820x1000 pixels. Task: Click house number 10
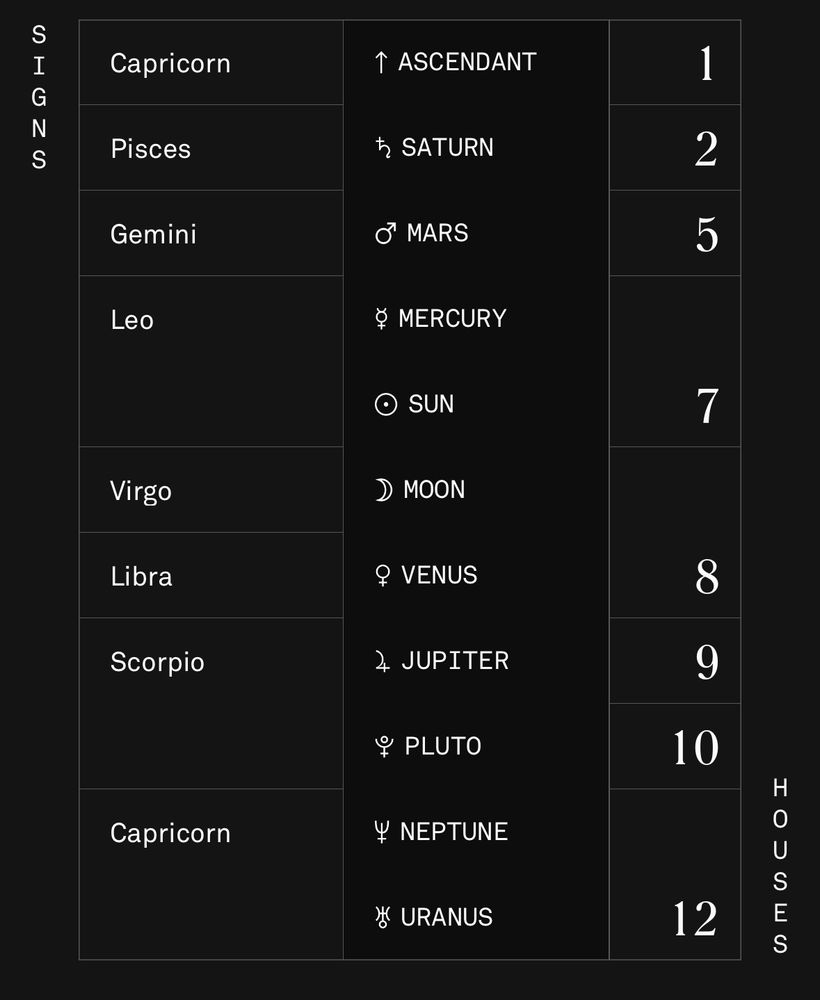coord(696,747)
